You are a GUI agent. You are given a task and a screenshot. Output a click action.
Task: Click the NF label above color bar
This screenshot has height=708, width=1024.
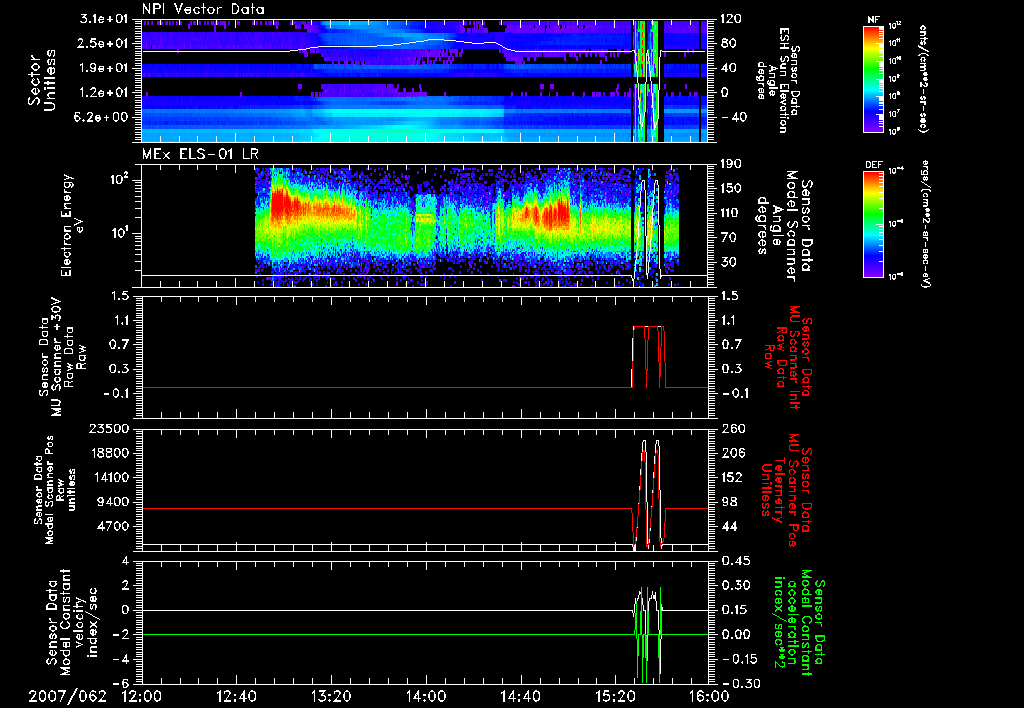coord(873,20)
